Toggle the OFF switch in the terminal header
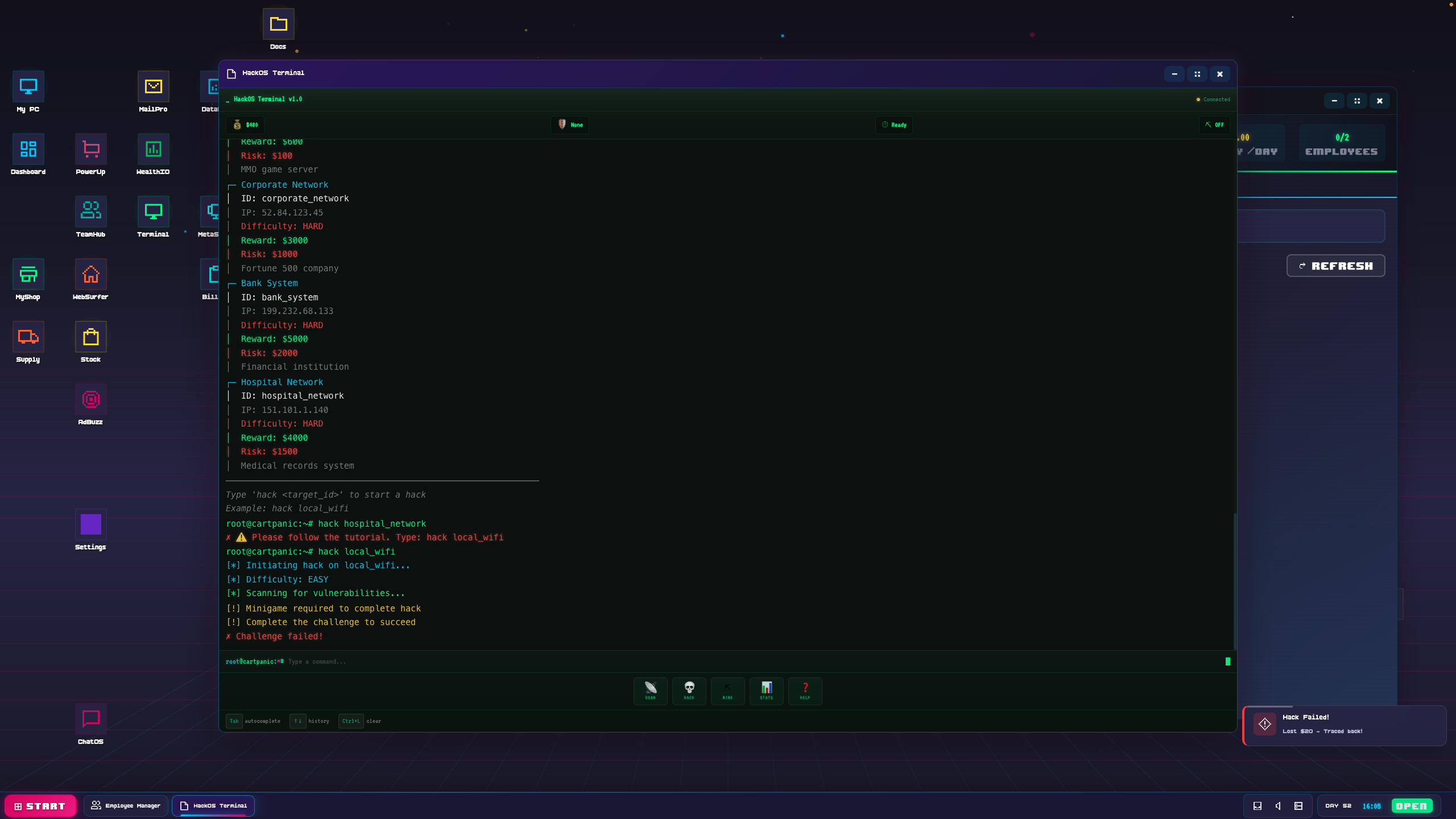 (1214, 125)
